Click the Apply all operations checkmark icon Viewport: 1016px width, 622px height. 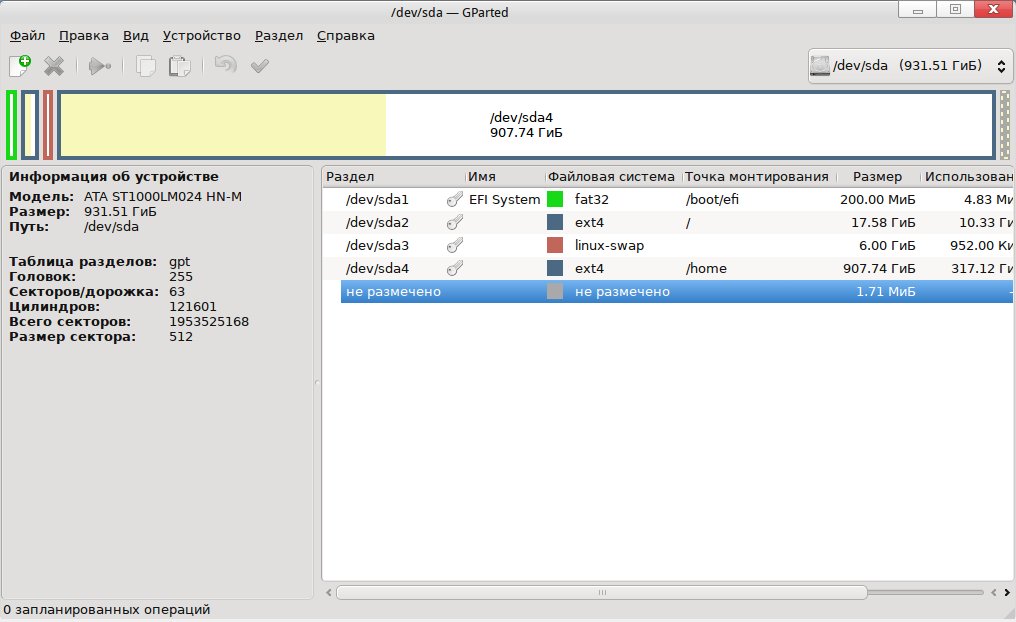260,65
